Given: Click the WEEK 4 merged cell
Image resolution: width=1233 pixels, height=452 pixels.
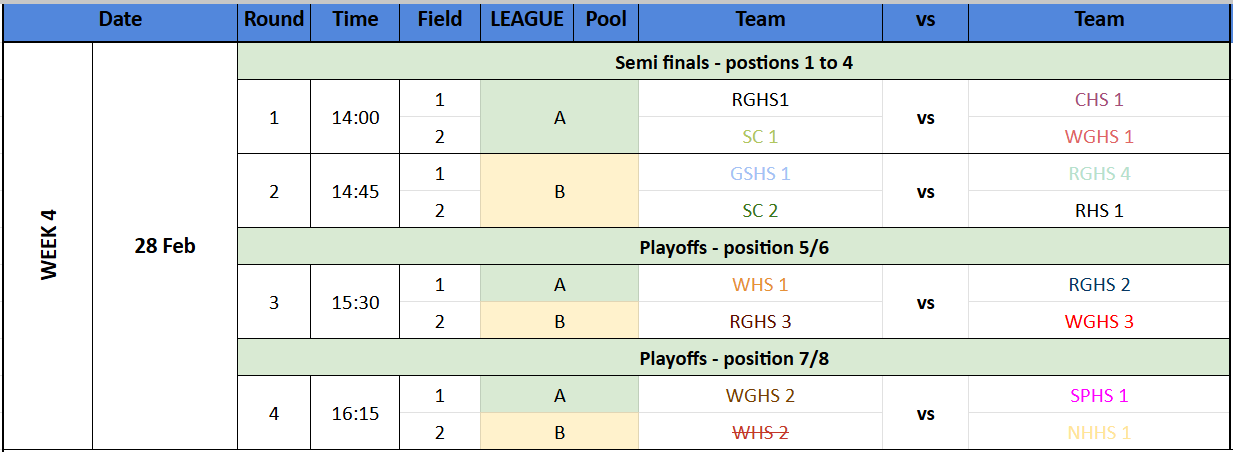Looking at the screenshot, I should click(49, 245).
